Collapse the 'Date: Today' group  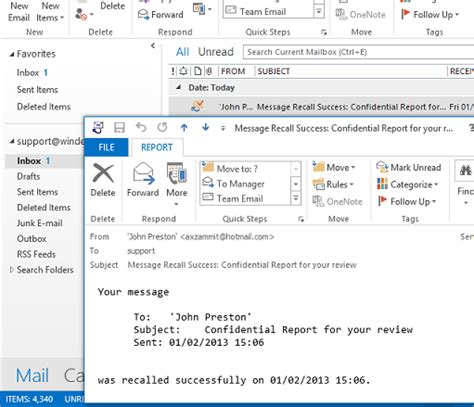pos(179,87)
